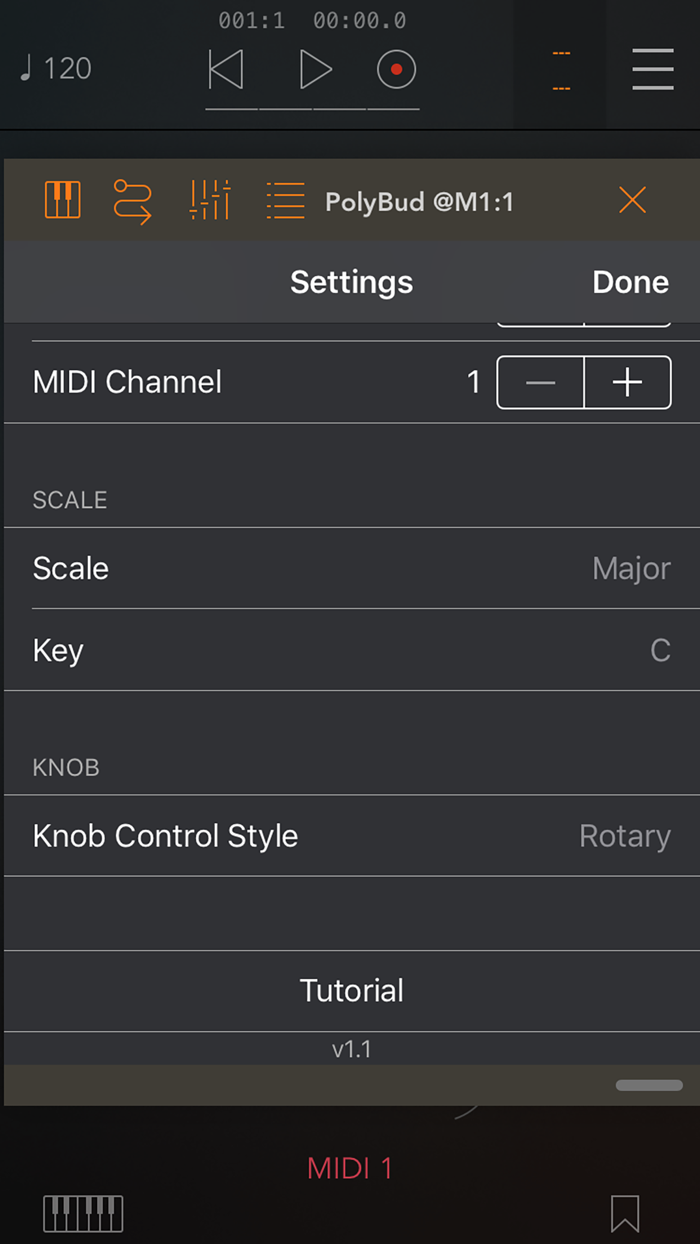The image size is (700, 1244).
Task: Grab the drag handle below the settings panel
Action: [648, 1085]
